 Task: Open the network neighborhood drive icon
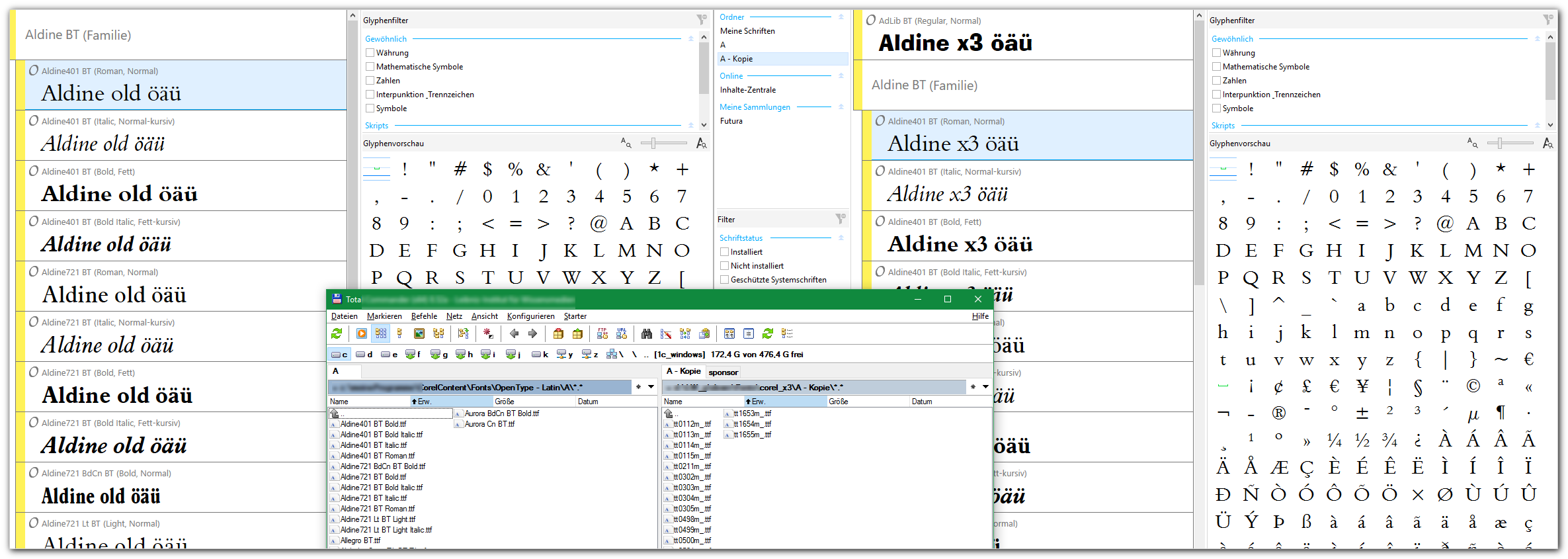pyautogui.click(x=614, y=355)
